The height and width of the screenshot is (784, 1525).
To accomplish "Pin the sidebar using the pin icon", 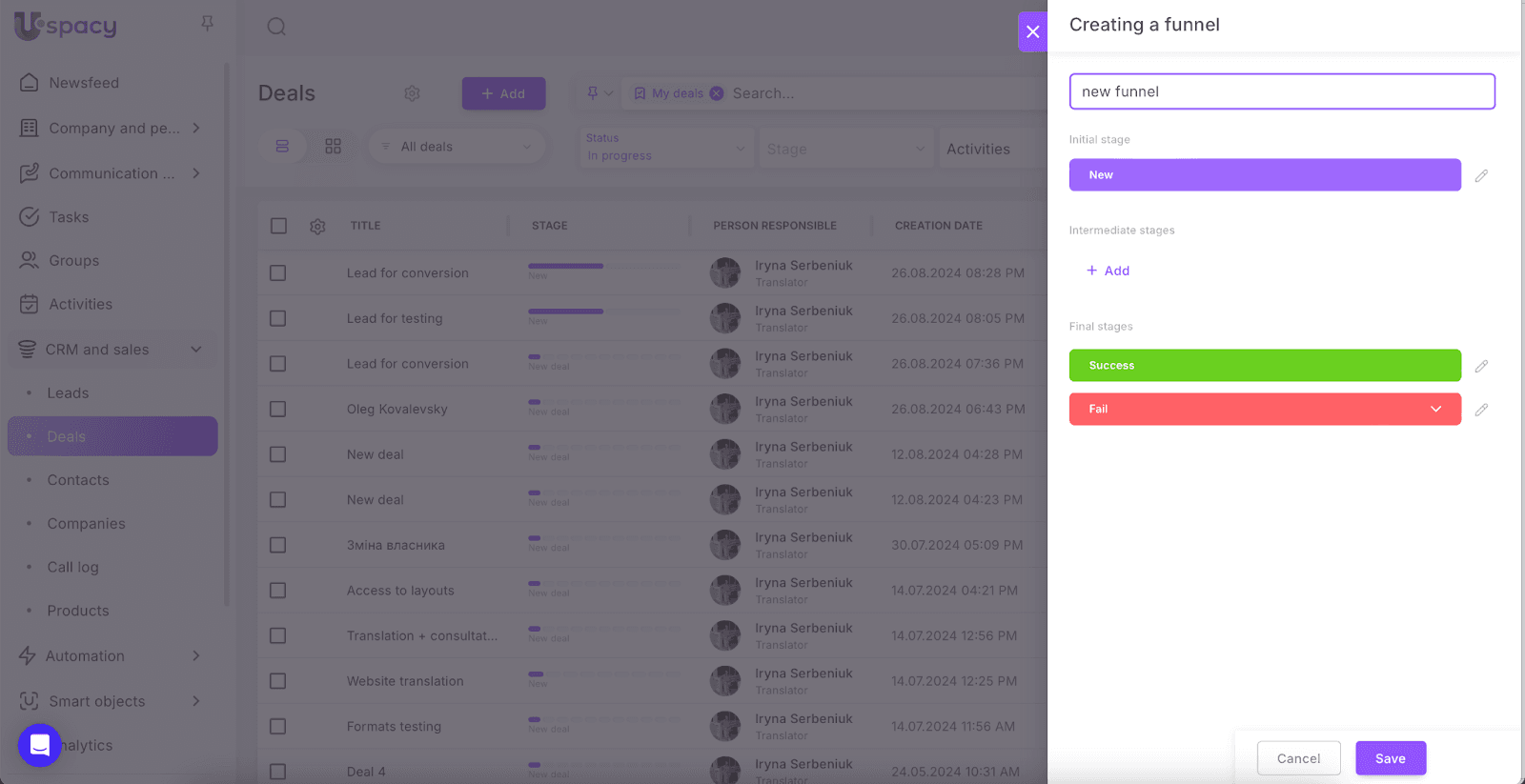I will 207,23.
